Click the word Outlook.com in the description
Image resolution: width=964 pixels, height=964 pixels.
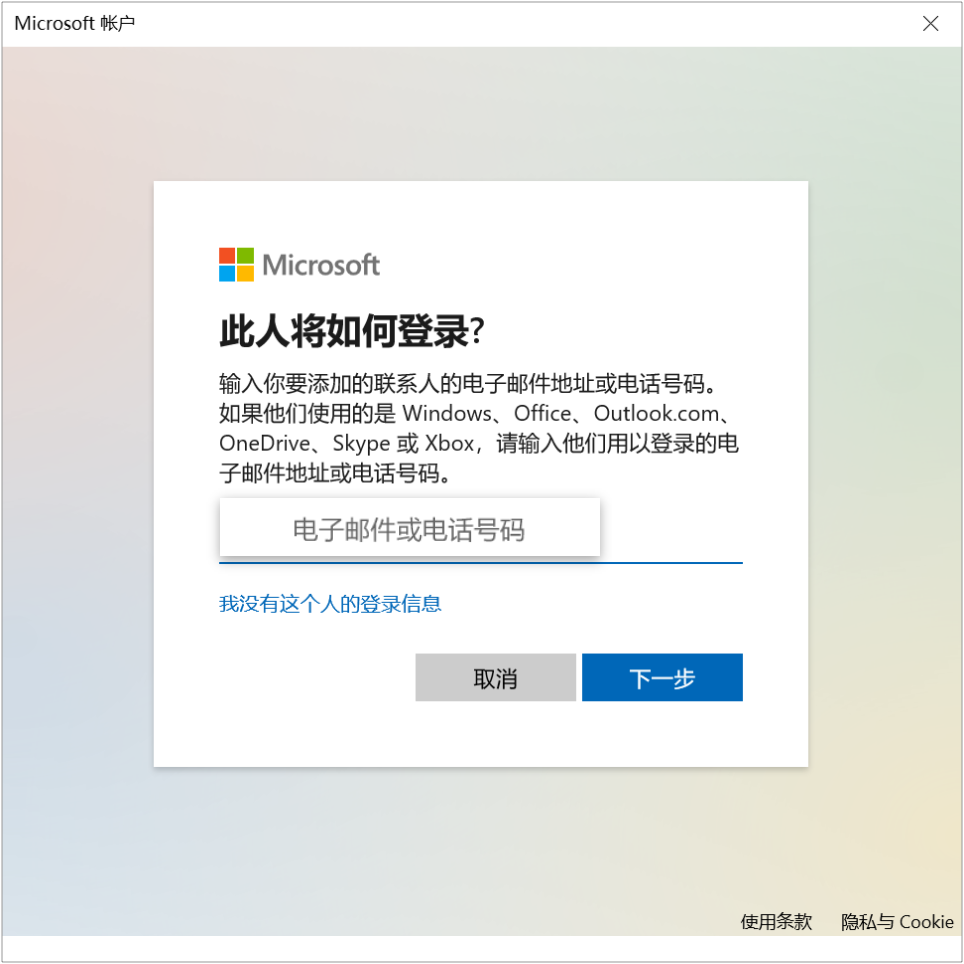(656, 413)
